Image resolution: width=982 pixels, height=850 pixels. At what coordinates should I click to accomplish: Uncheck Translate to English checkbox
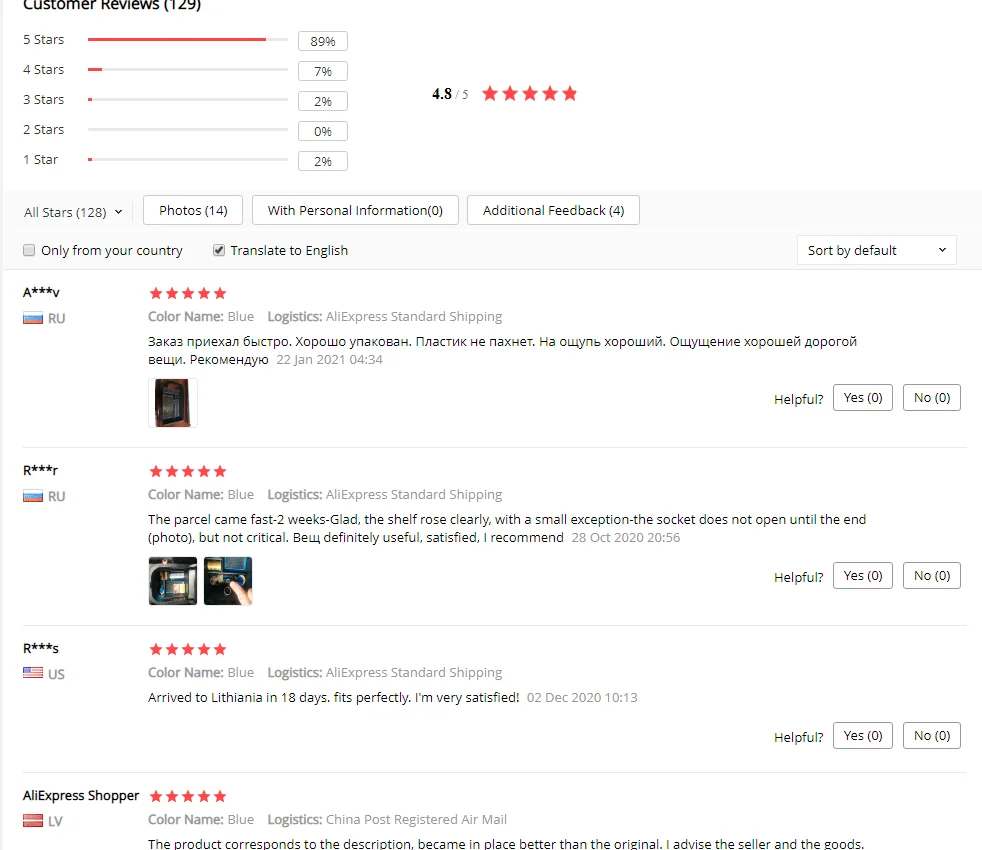tap(219, 251)
